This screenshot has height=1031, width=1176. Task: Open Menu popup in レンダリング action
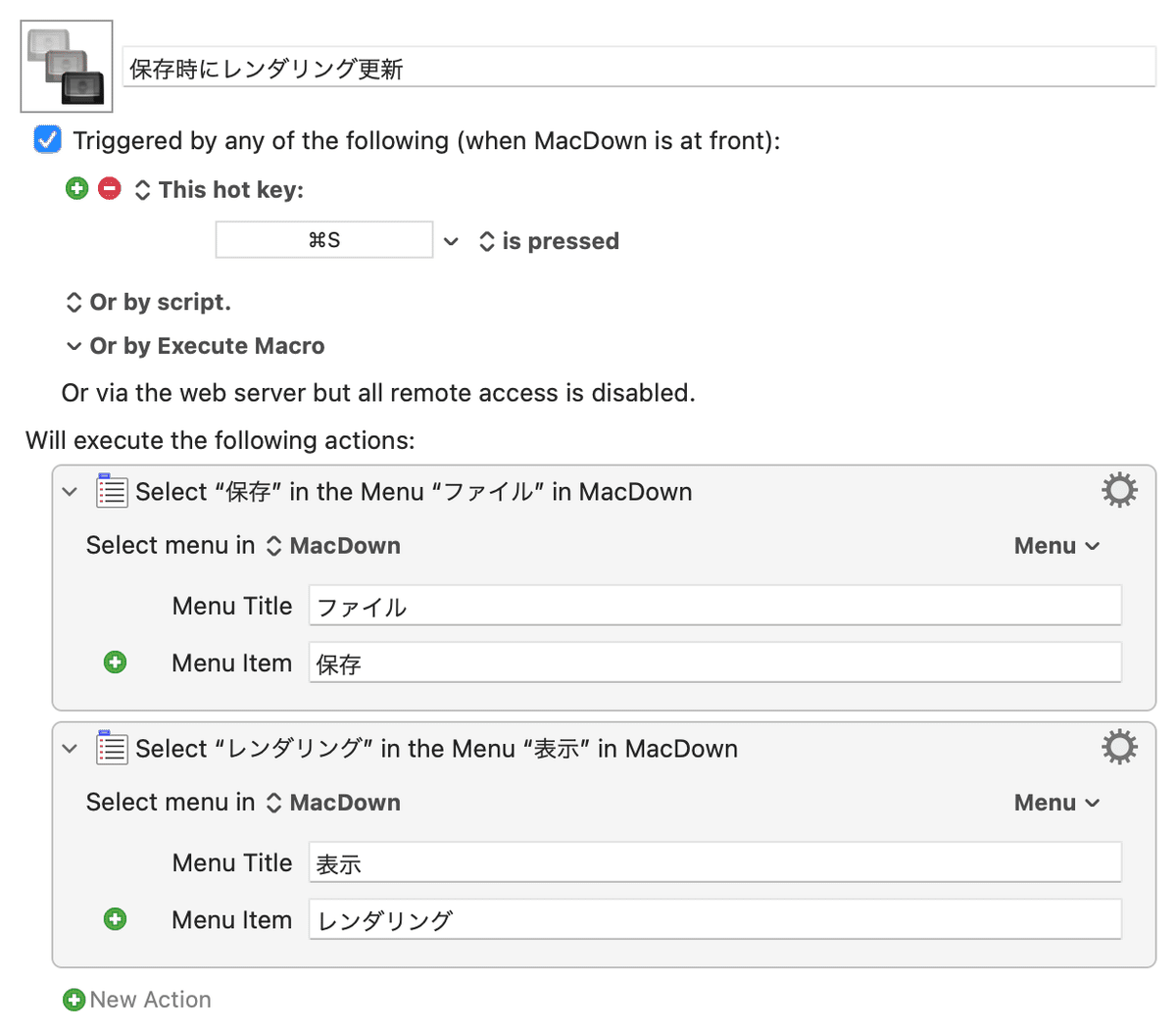(x=1056, y=803)
